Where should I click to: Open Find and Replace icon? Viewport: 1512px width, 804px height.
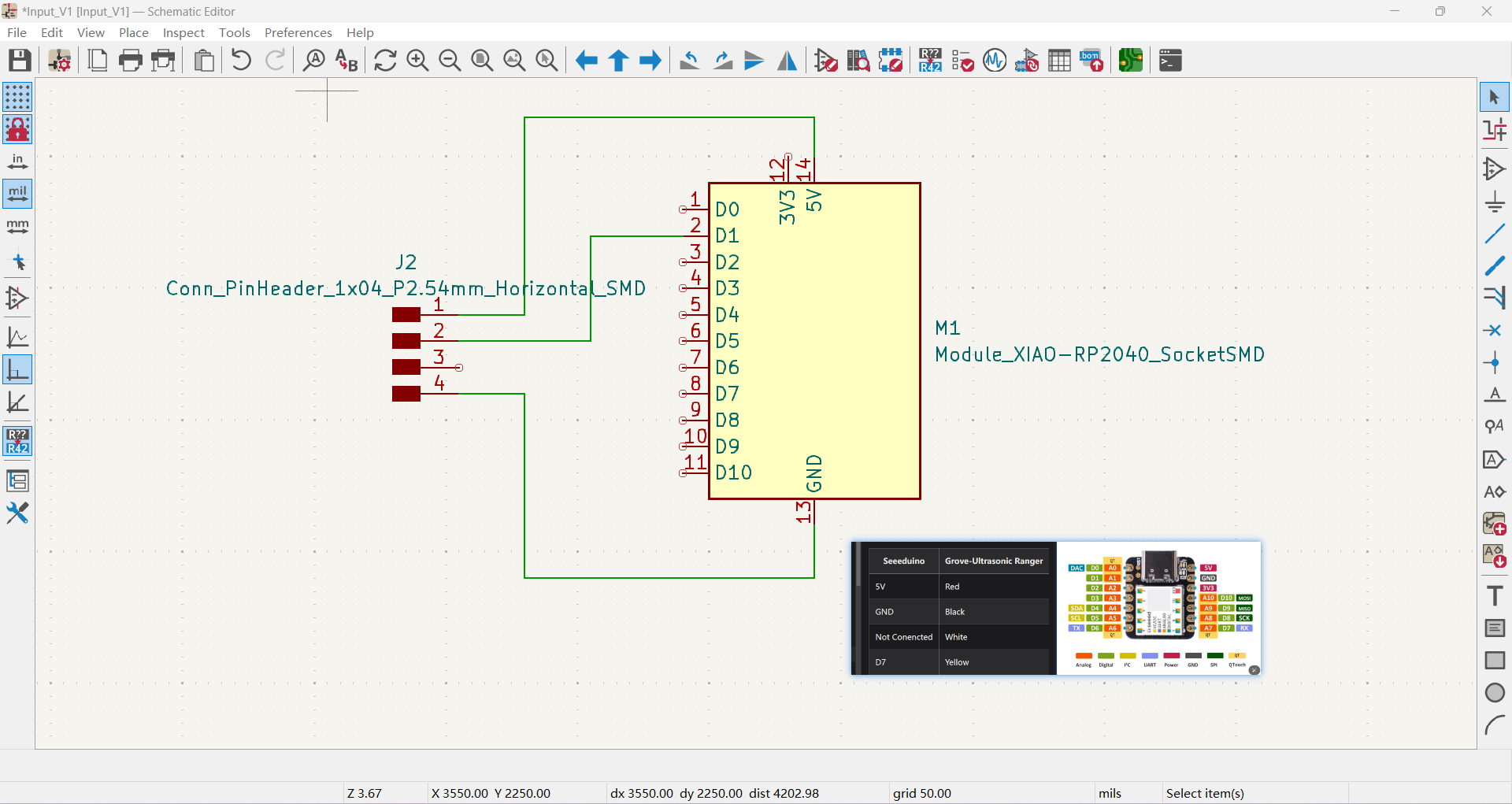point(346,61)
